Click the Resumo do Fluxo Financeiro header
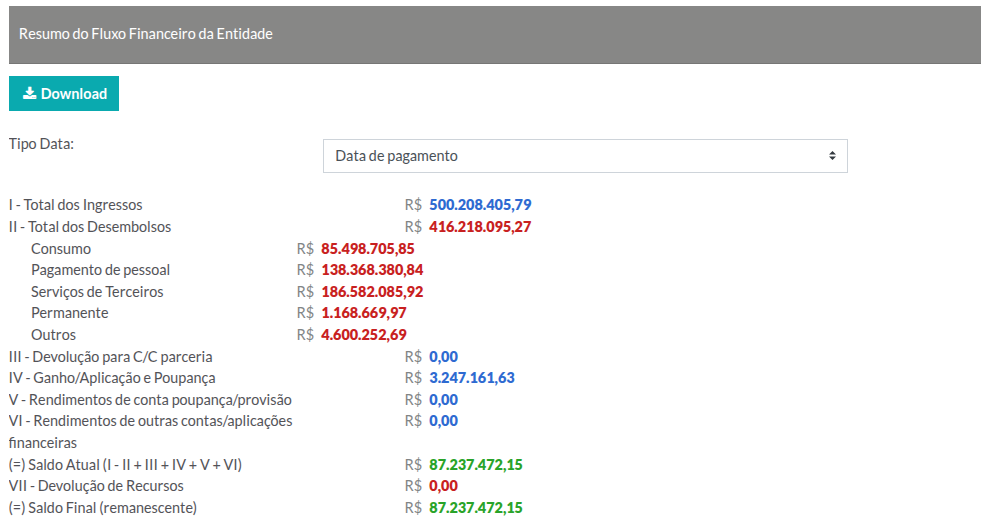Screen dimensions: 991x523 click(146, 34)
